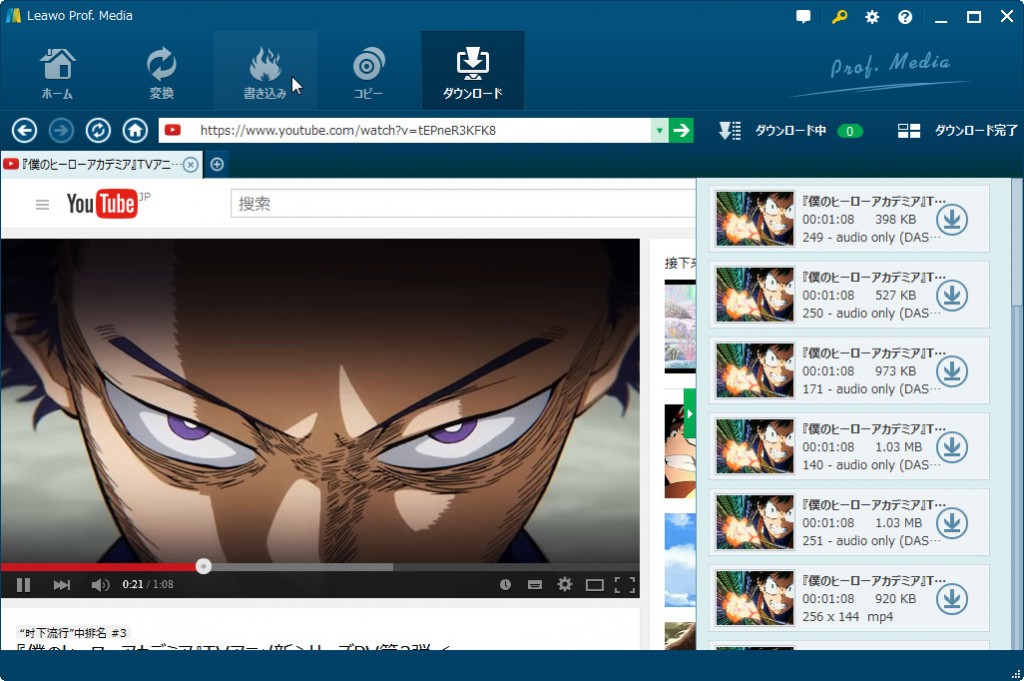Show the ダウンロード完了 completed list
Image resolution: width=1024 pixels, height=681 pixels.
coord(958,131)
